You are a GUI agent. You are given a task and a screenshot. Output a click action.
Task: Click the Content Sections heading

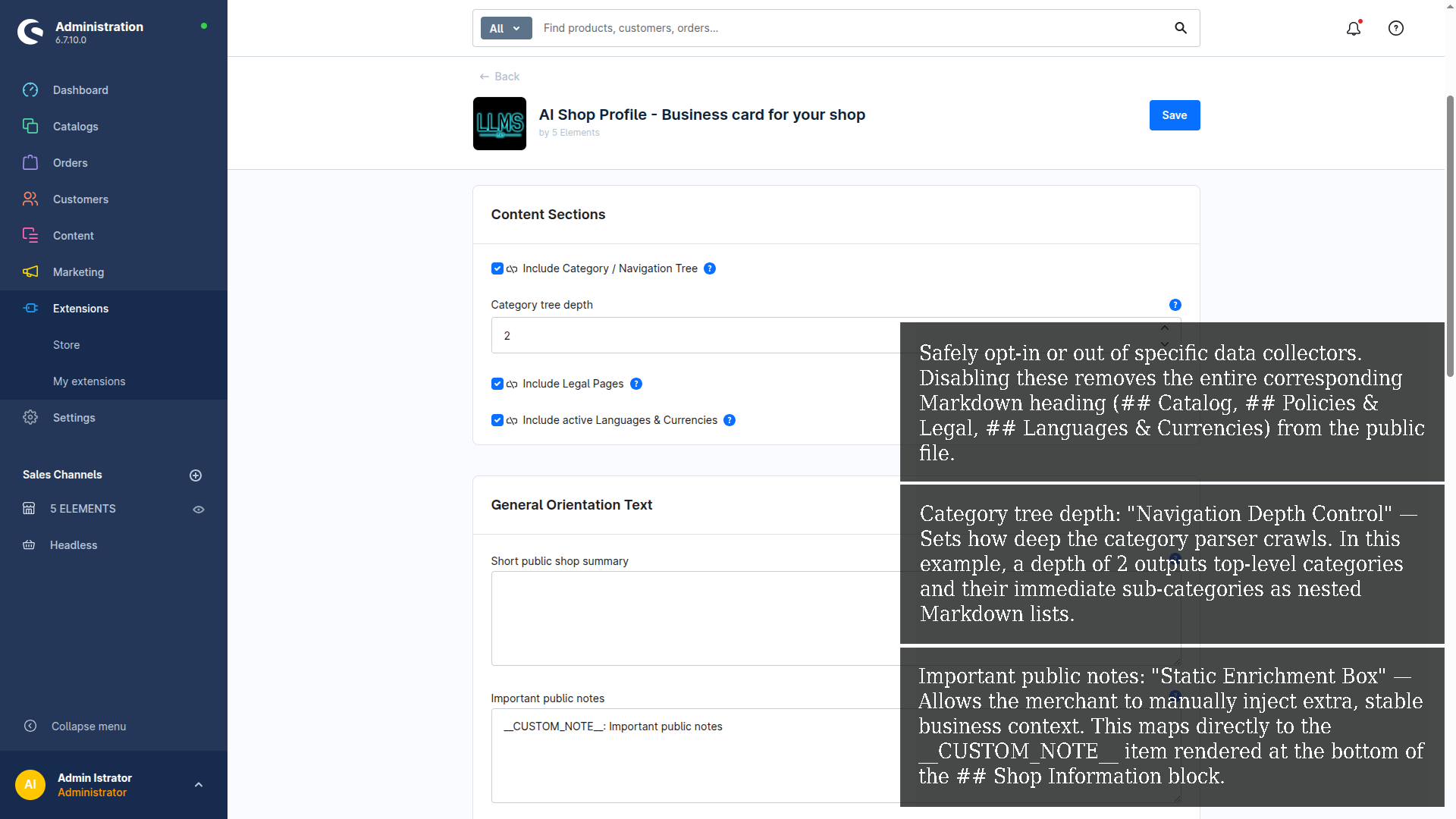pos(548,215)
